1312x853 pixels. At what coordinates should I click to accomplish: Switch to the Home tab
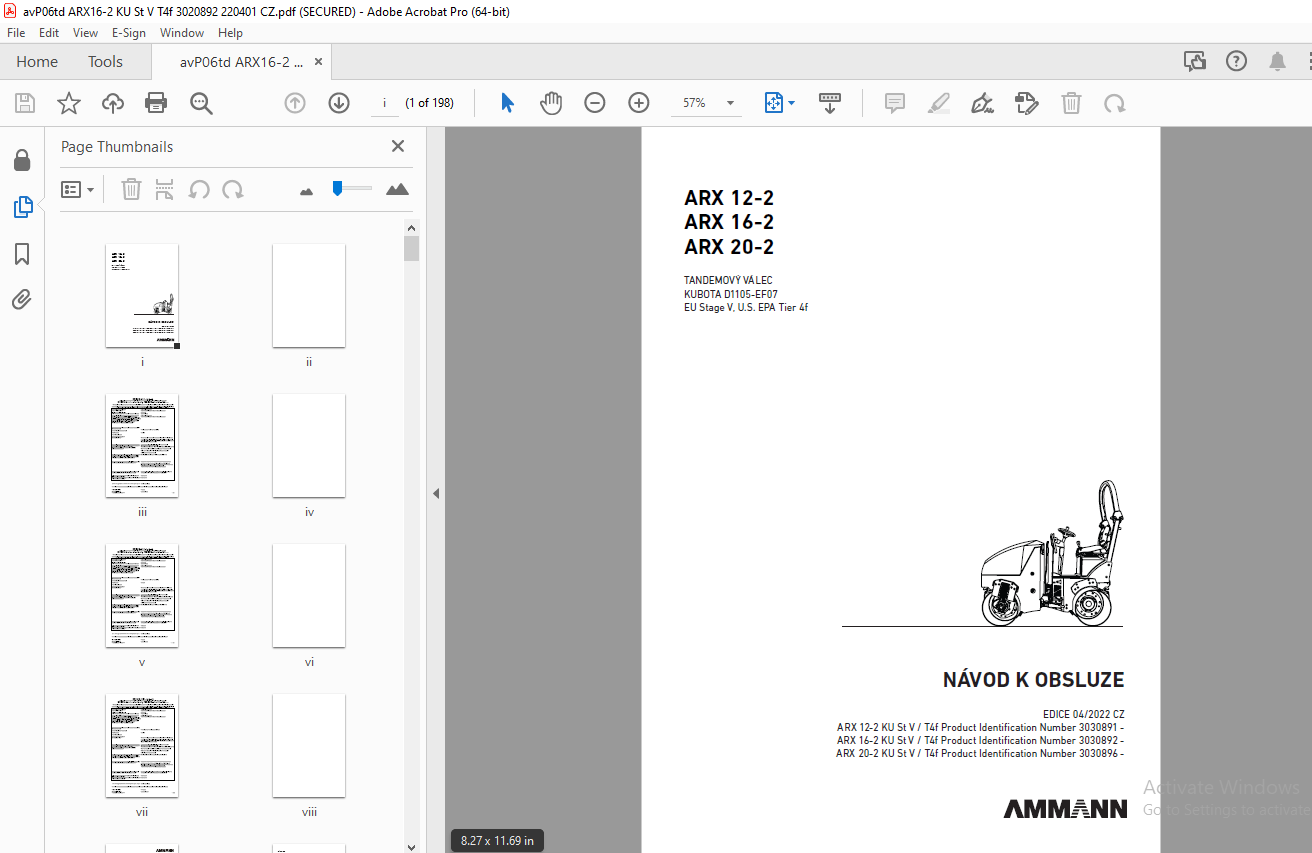37,62
